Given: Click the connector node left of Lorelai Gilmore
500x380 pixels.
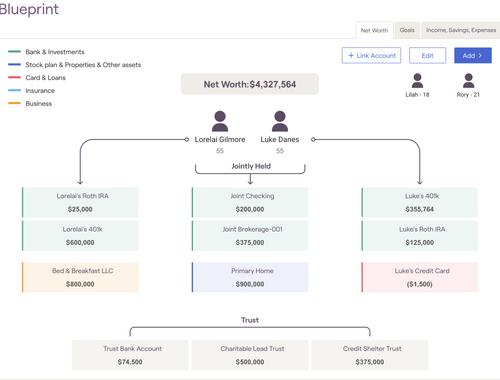Looking at the screenshot, I should pos(187,139).
